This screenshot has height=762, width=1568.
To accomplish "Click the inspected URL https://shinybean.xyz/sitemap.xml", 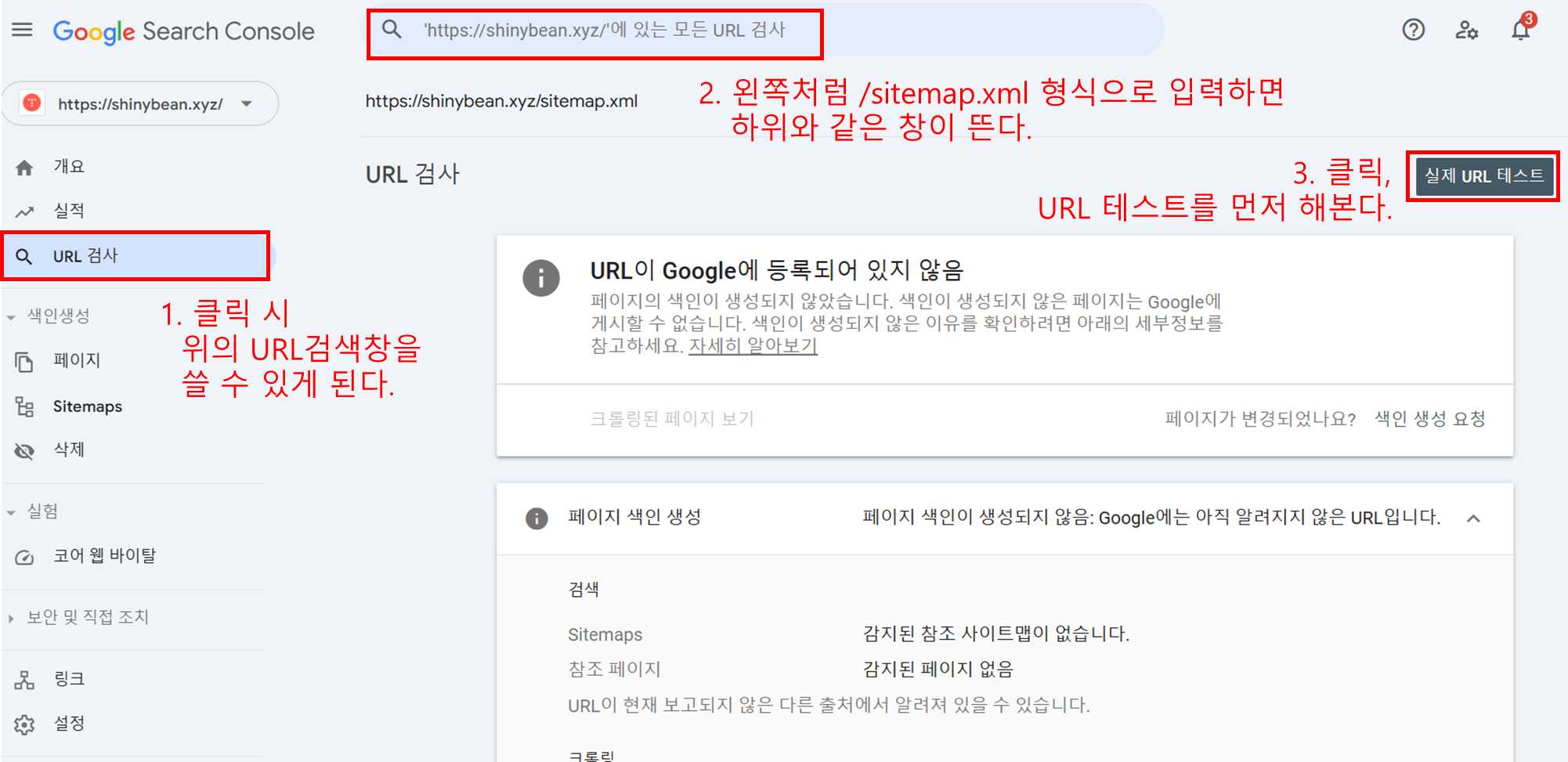I will pyautogui.click(x=501, y=101).
